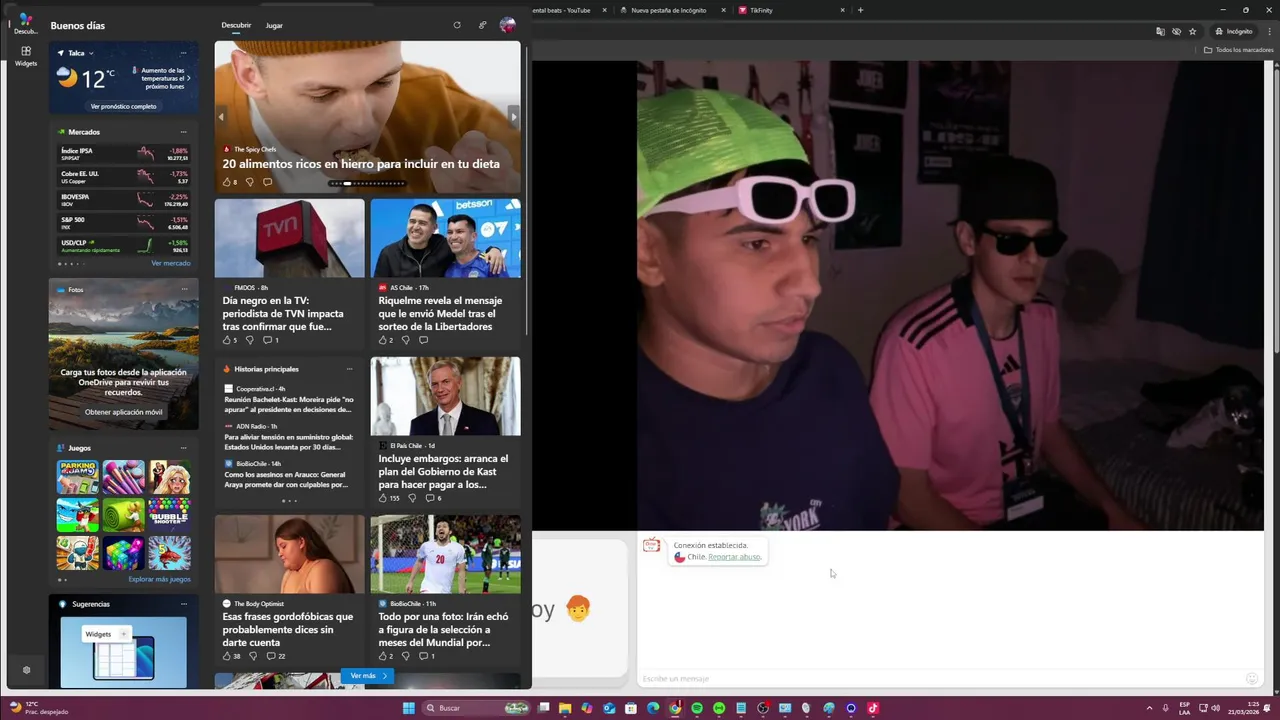This screenshot has height=720, width=1280.
Task: Open Ver mercado link
Action: click(171, 263)
